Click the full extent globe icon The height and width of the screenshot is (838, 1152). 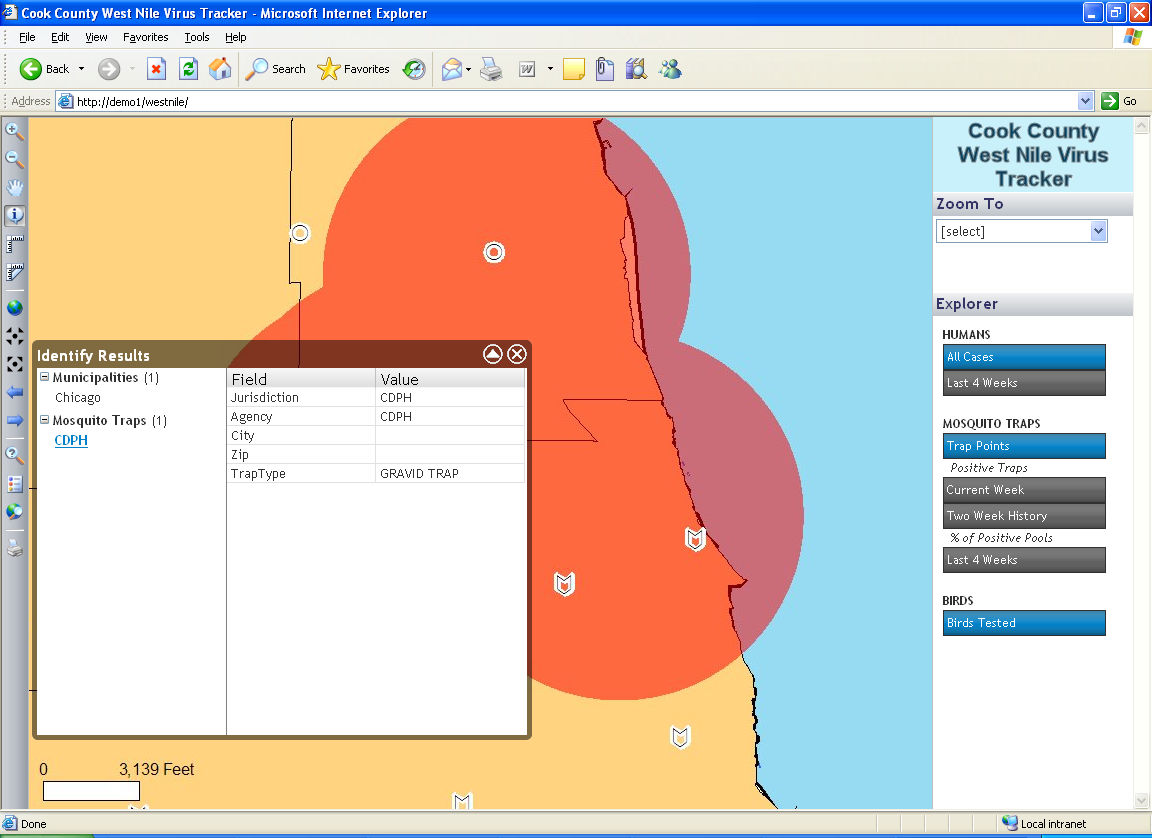click(15, 308)
